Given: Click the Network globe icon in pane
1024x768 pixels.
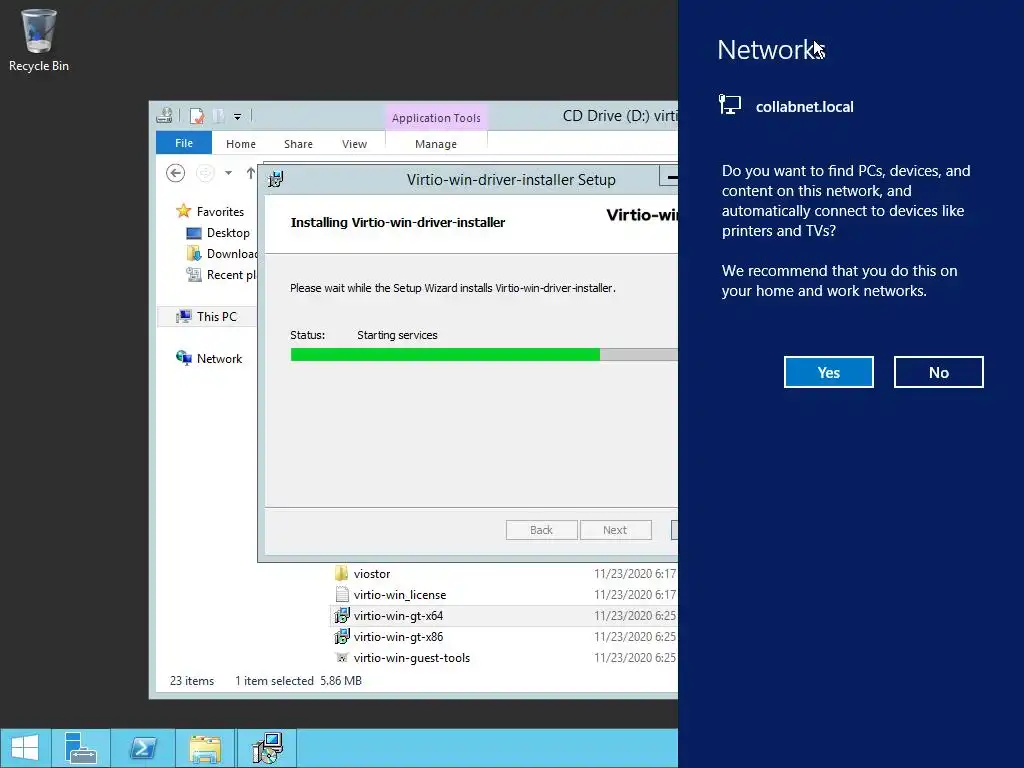Looking at the screenshot, I should point(184,358).
